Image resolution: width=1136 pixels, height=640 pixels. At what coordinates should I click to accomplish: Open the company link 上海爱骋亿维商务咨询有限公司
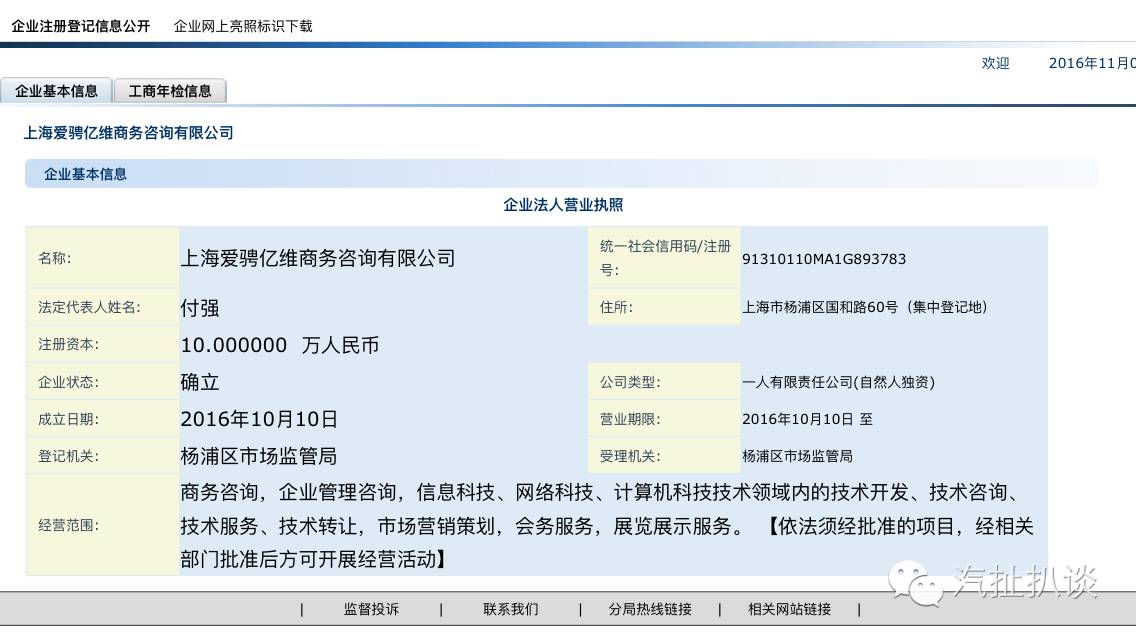point(129,133)
